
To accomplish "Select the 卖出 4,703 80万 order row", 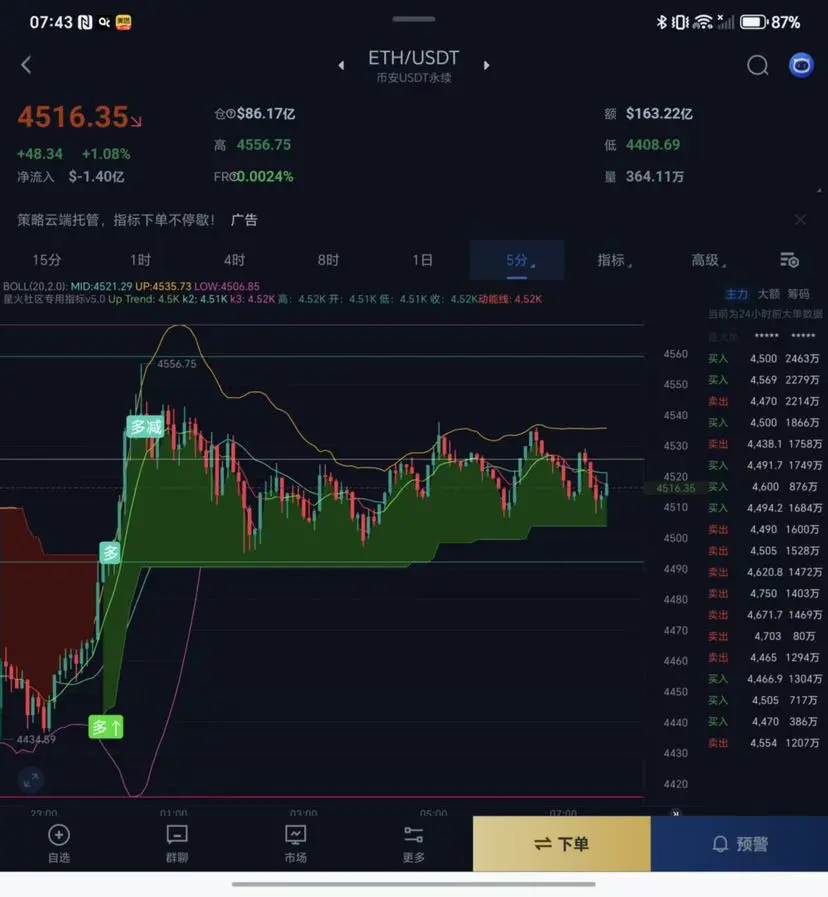I will (x=764, y=636).
